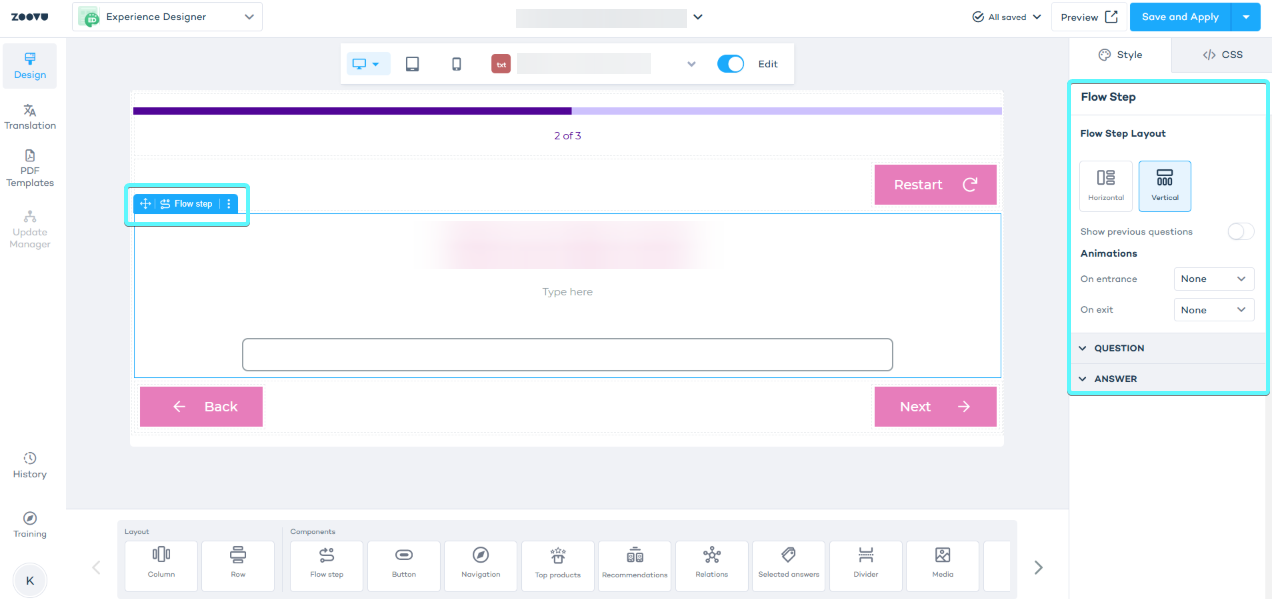Open the Translation panel
Viewport: 1272px width, 599px height.
click(x=29, y=115)
